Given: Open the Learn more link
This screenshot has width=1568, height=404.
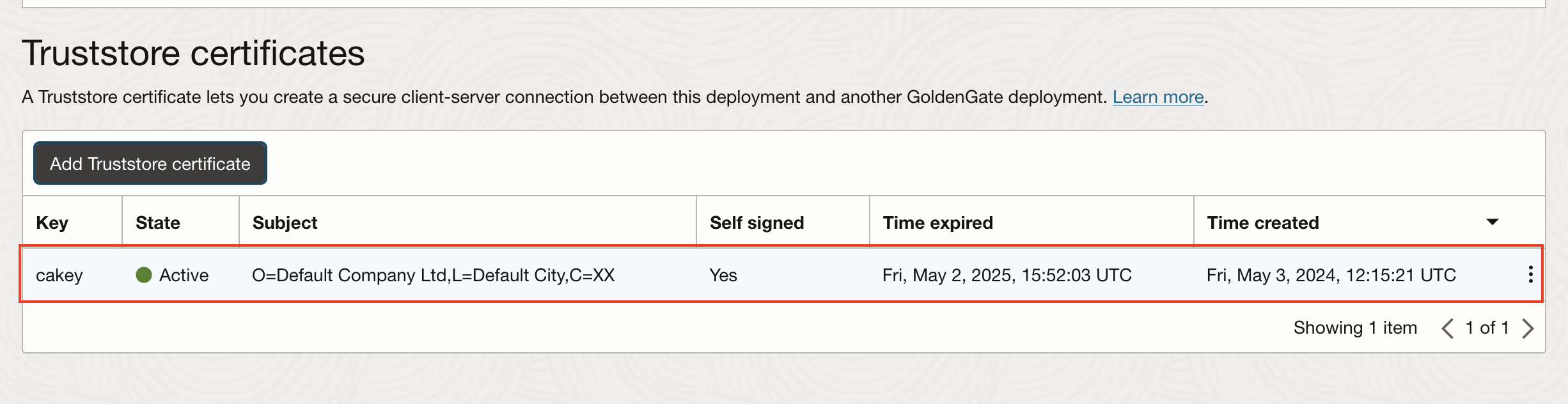Looking at the screenshot, I should click(1157, 97).
